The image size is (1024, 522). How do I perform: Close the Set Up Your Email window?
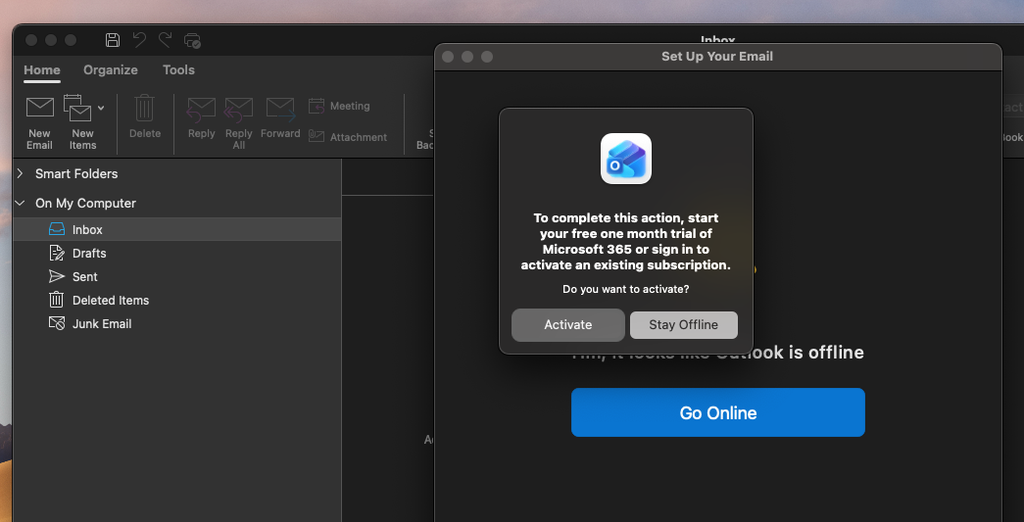click(447, 57)
